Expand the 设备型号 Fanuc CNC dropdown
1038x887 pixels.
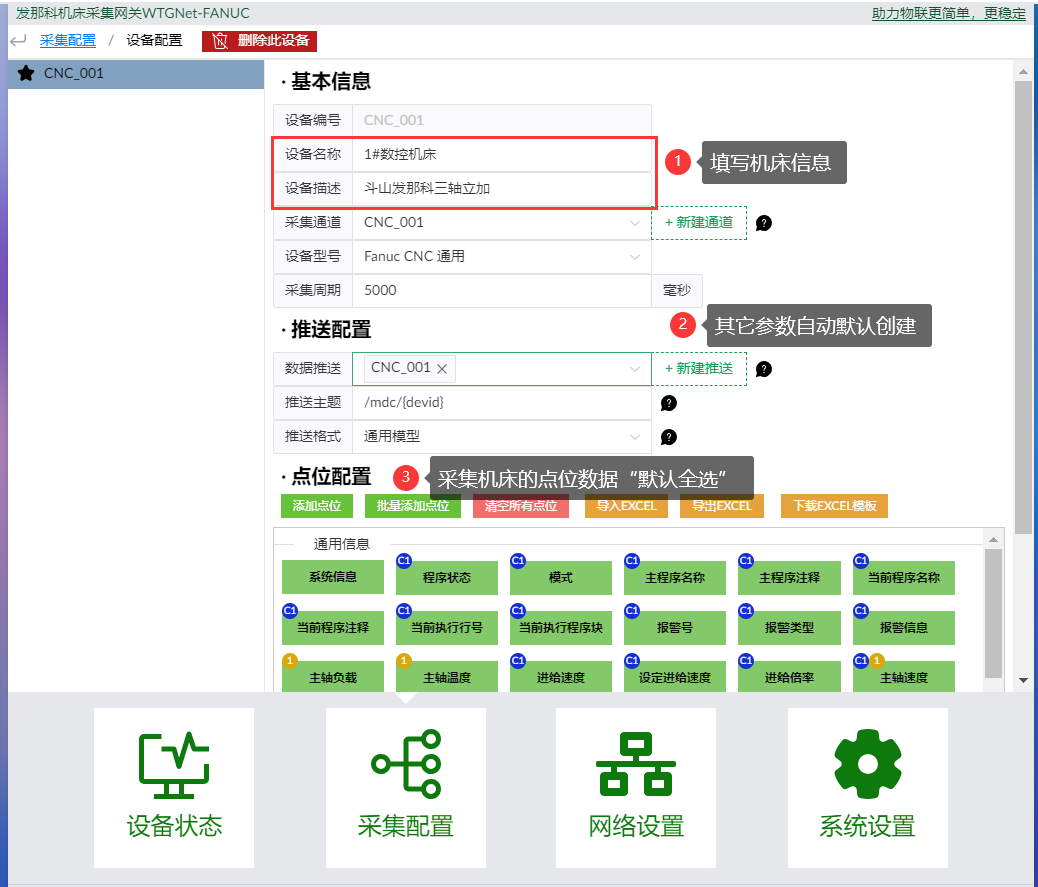[502, 256]
